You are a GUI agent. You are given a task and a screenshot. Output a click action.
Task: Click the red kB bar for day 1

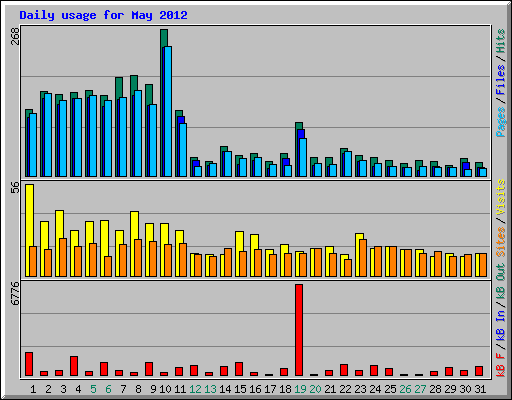pyautogui.click(x=29, y=364)
